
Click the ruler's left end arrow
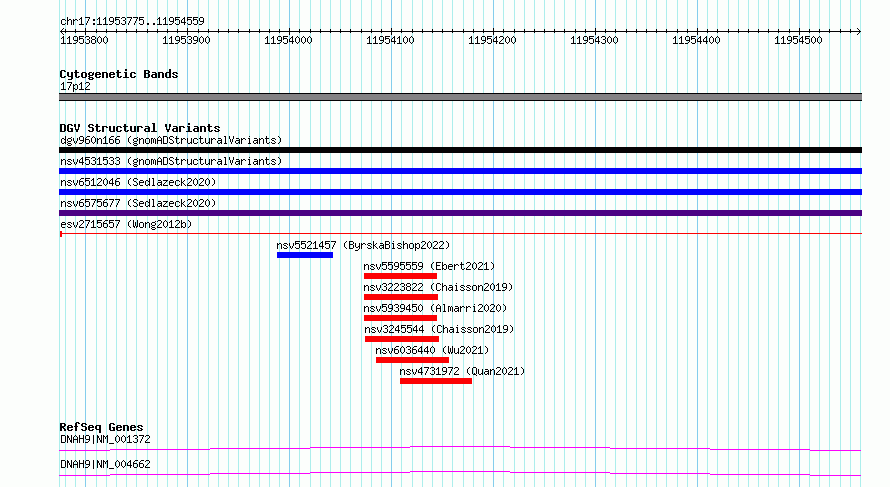[x=62, y=31]
